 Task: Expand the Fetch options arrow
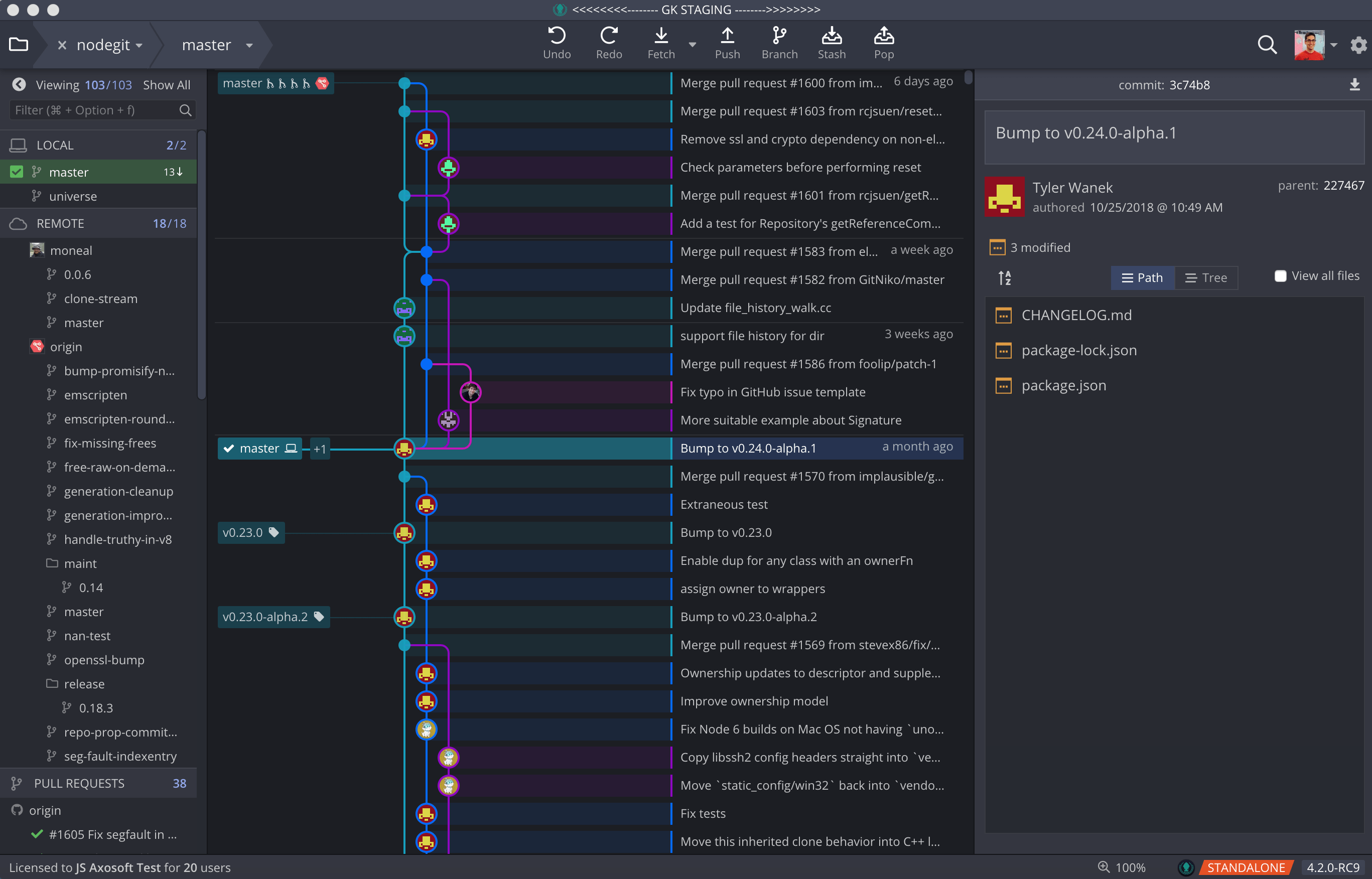pyautogui.click(x=692, y=45)
